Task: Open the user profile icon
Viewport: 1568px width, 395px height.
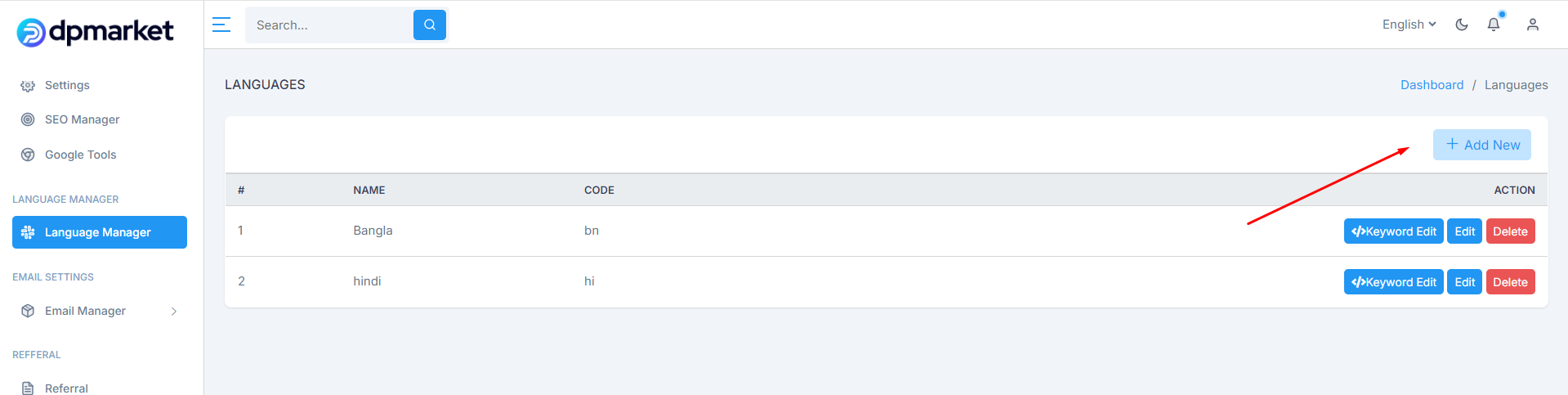Action: [x=1533, y=25]
